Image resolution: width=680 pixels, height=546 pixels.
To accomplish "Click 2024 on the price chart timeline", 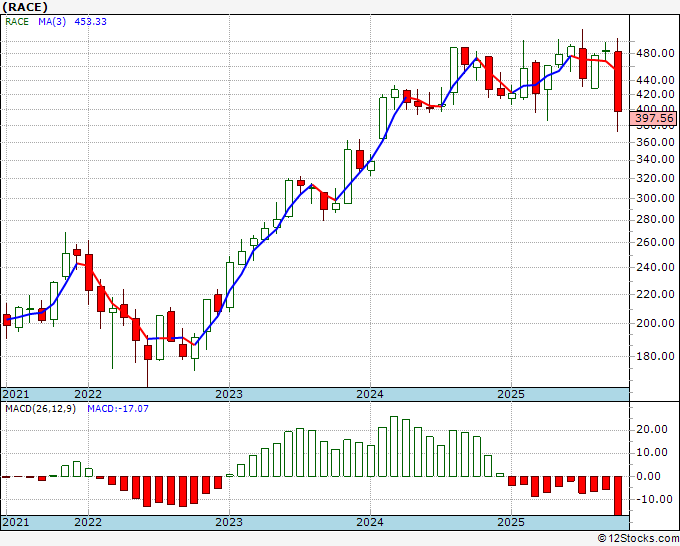I will 370,394.
